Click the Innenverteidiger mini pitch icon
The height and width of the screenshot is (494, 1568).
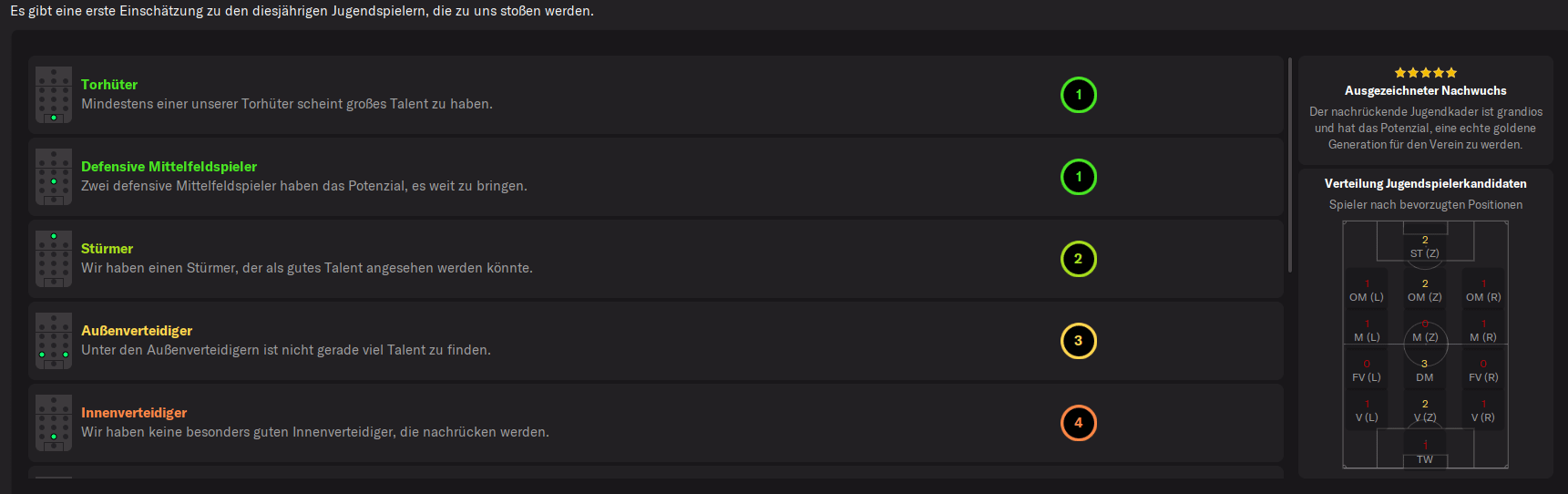54,423
